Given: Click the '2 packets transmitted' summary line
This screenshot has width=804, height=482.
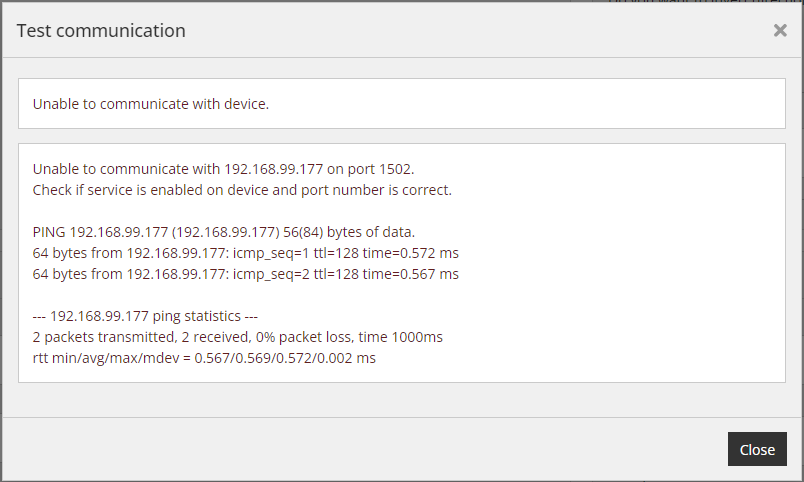Looking at the screenshot, I should [237, 337].
